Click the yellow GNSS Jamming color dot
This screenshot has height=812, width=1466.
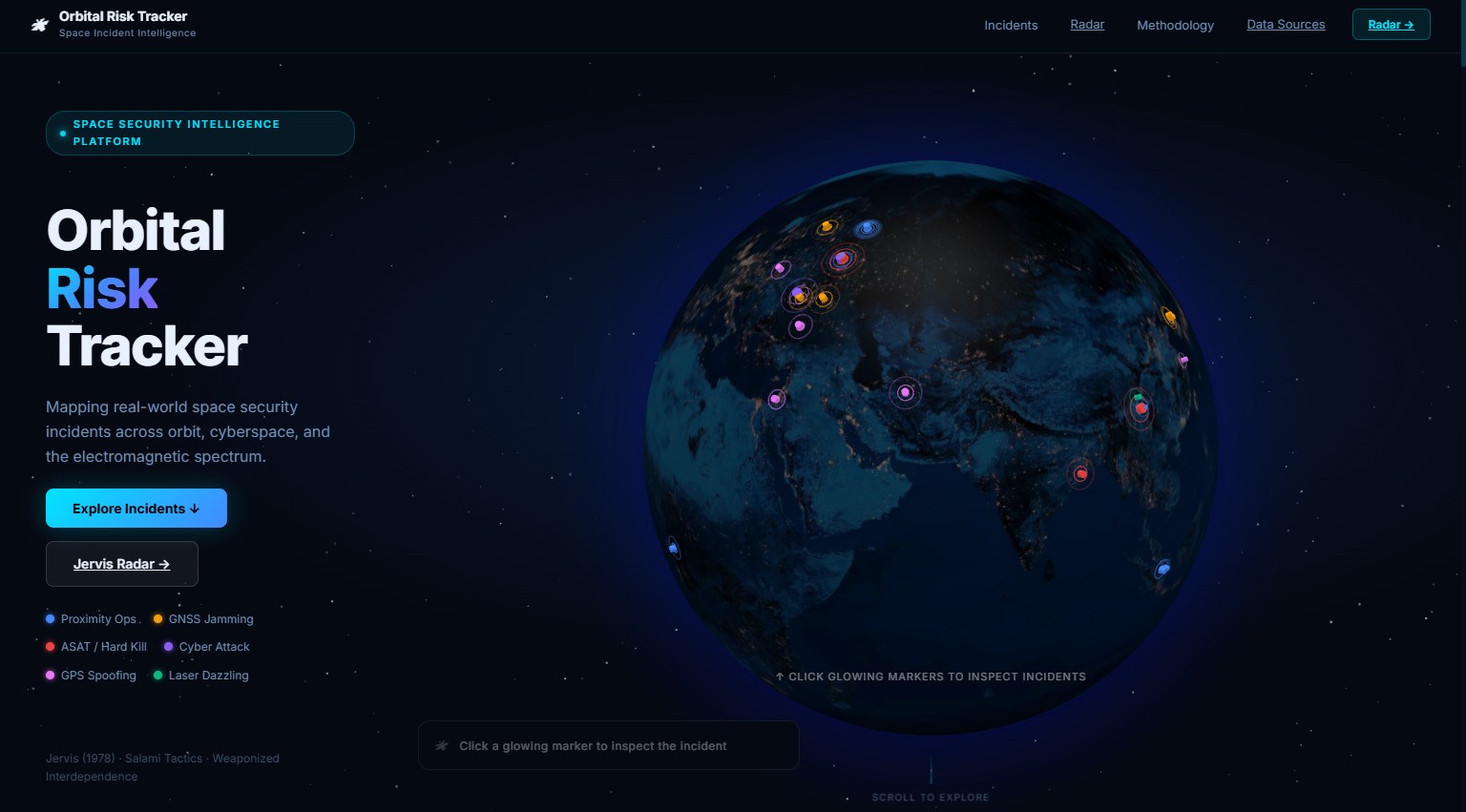tap(157, 618)
